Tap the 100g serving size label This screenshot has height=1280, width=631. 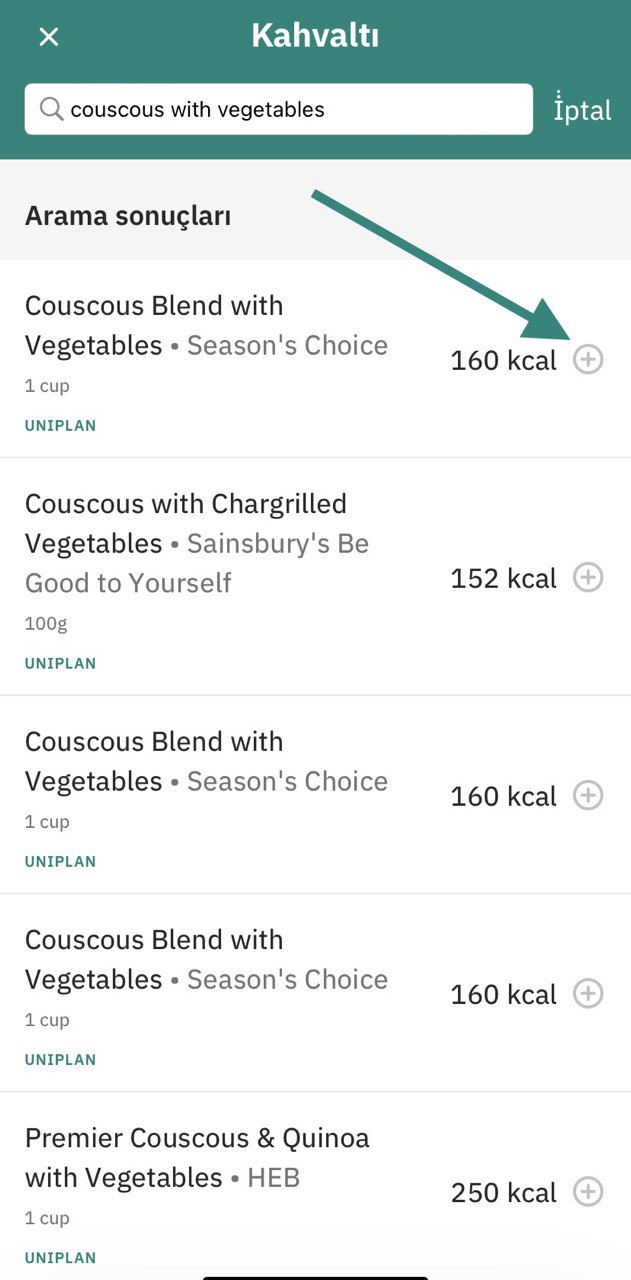[46, 624]
